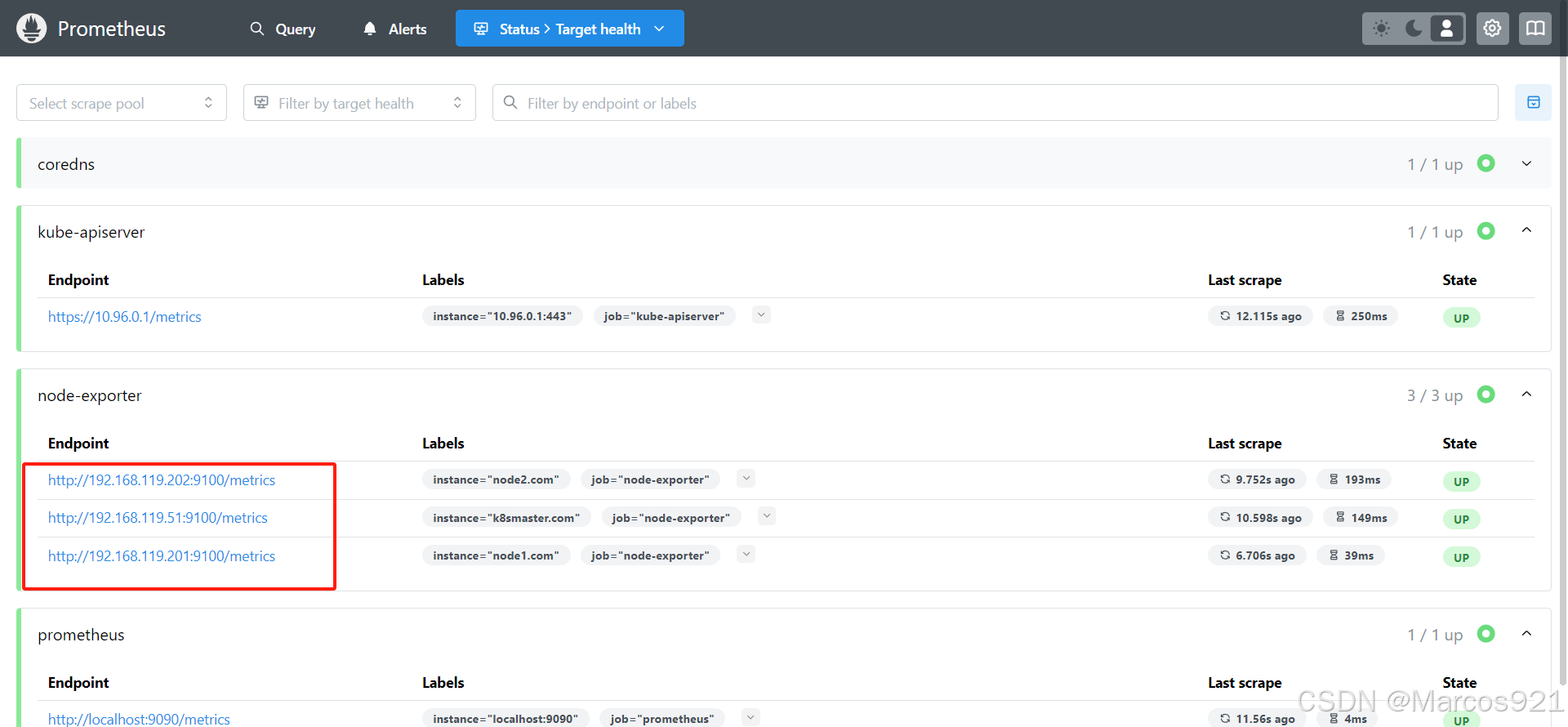The image size is (1568, 727).
Task: Click the 12.115s ago last scrape badge
Action: tap(1260, 316)
